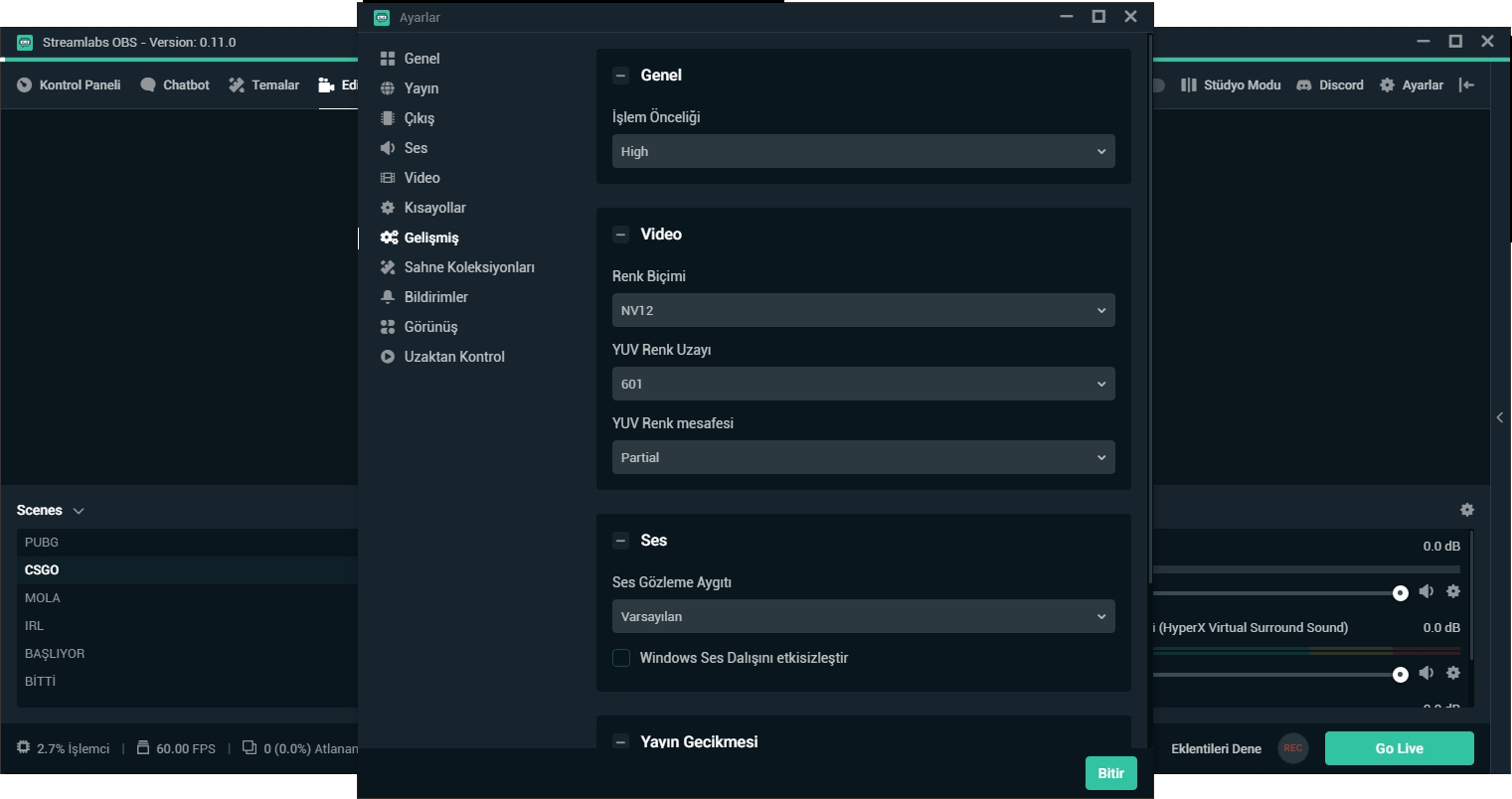Click the Editör camera icon tab
Screen dimensions: 1512x799
click(326, 84)
